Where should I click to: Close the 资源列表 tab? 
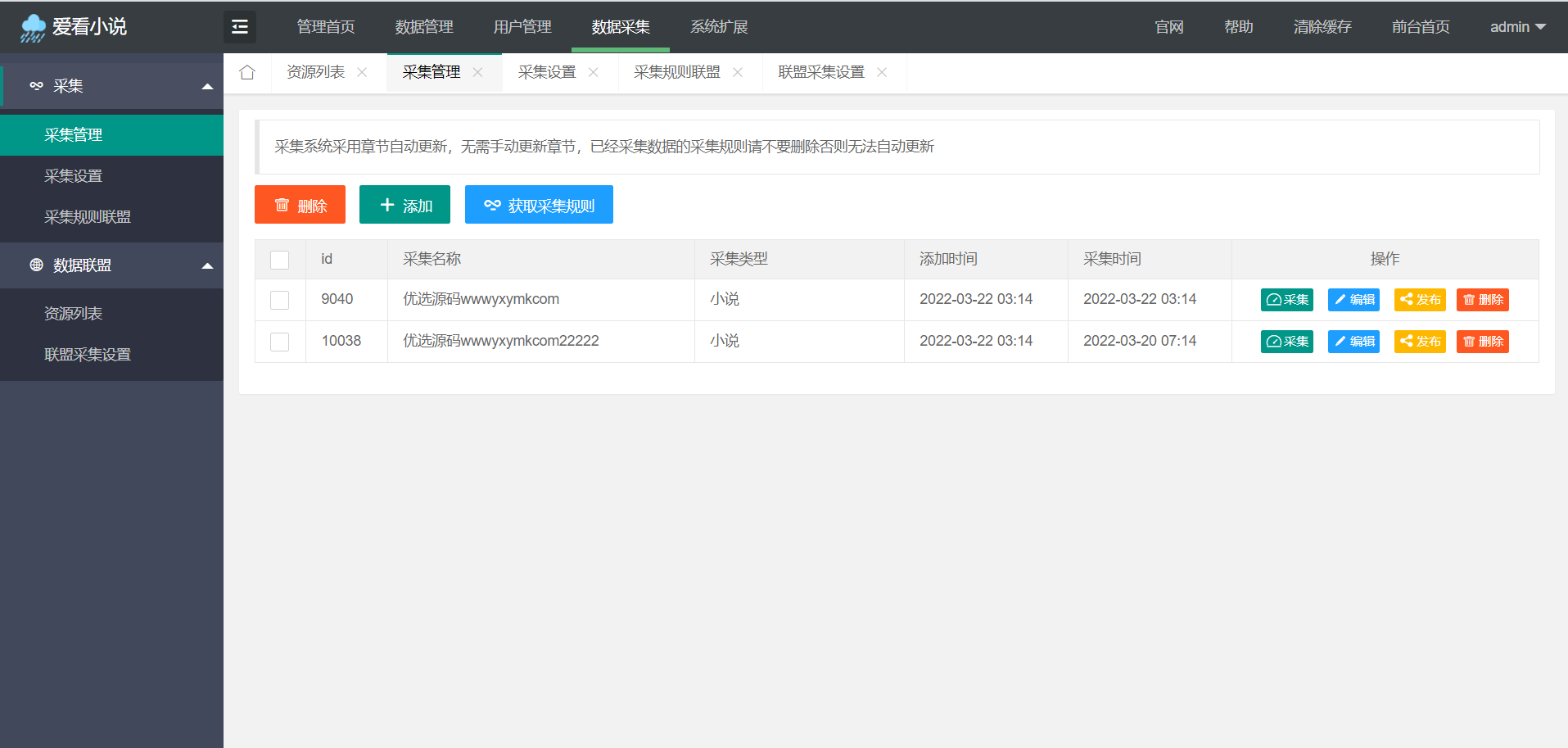(x=362, y=72)
